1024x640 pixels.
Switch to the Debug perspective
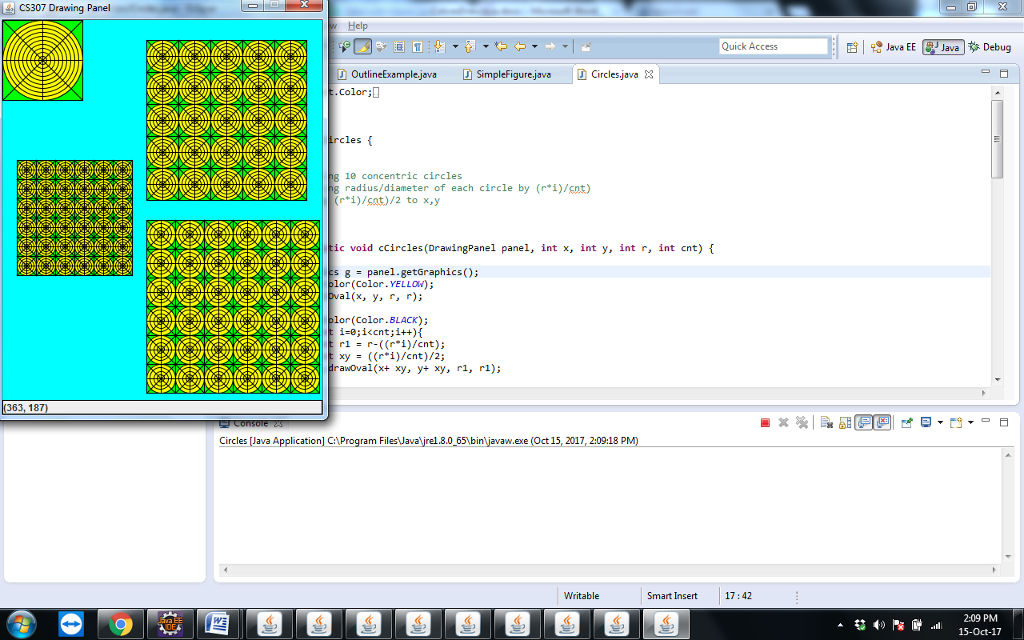[990, 47]
